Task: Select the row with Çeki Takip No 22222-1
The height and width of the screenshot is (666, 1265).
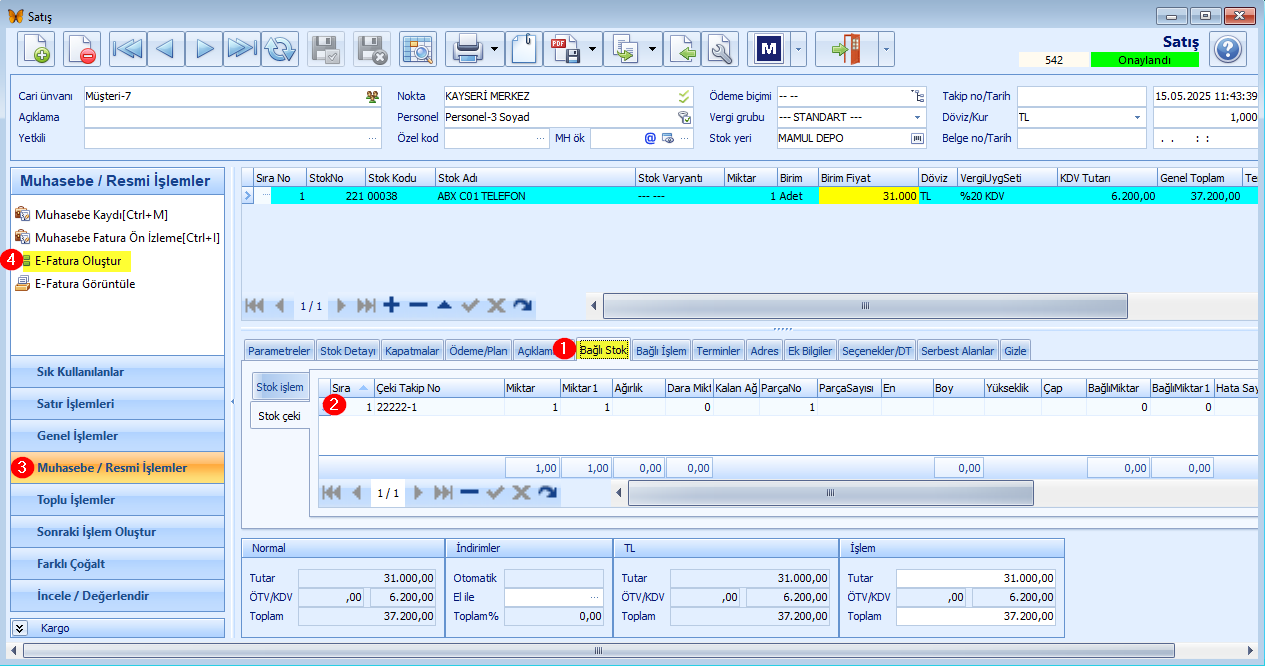Action: 787,407
